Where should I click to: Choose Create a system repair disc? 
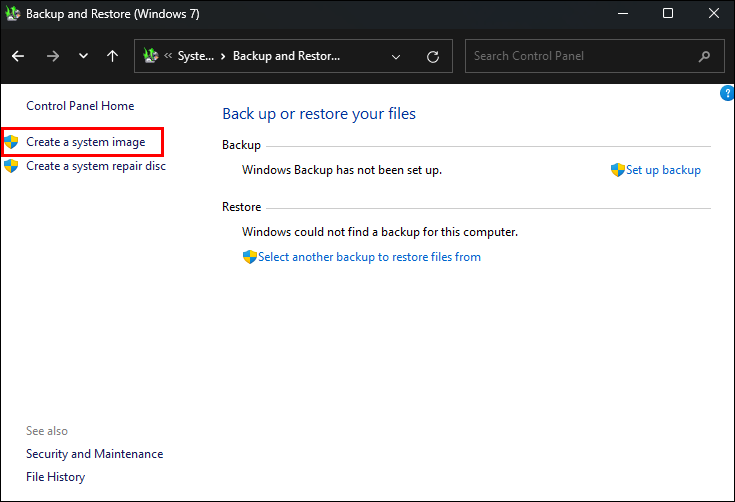[95, 166]
